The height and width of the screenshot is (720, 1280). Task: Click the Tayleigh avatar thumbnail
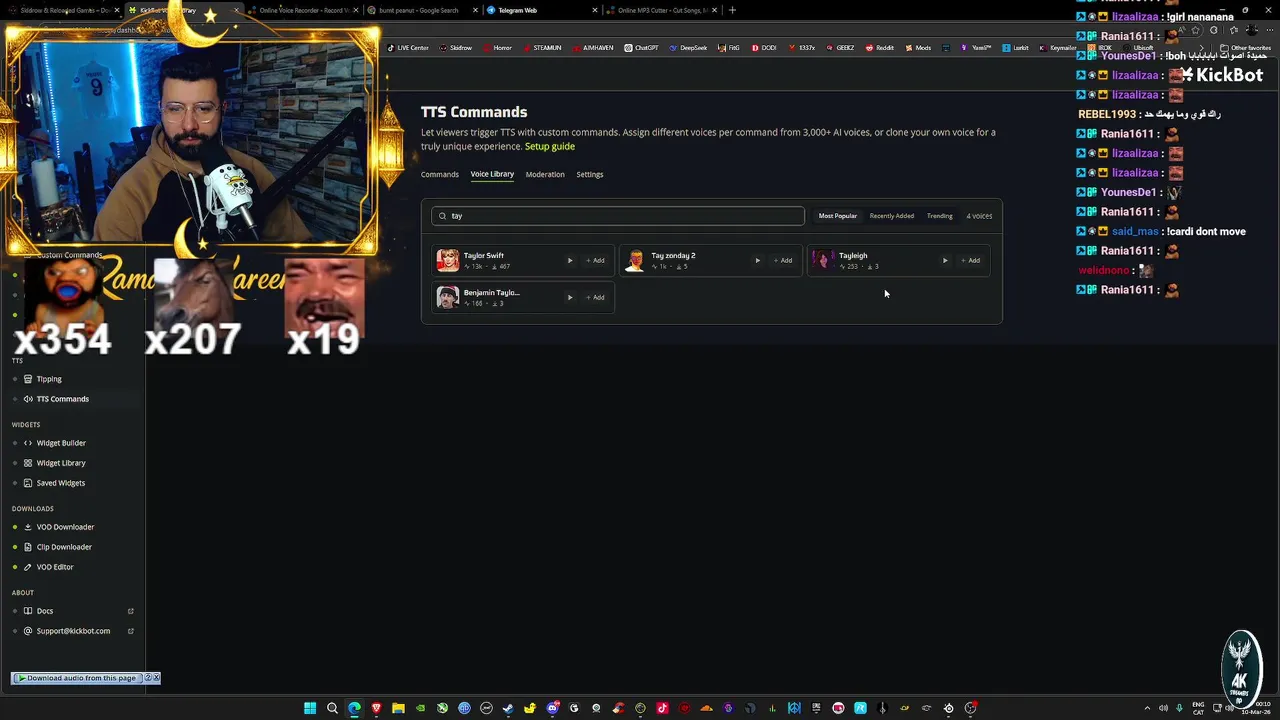click(822, 260)
